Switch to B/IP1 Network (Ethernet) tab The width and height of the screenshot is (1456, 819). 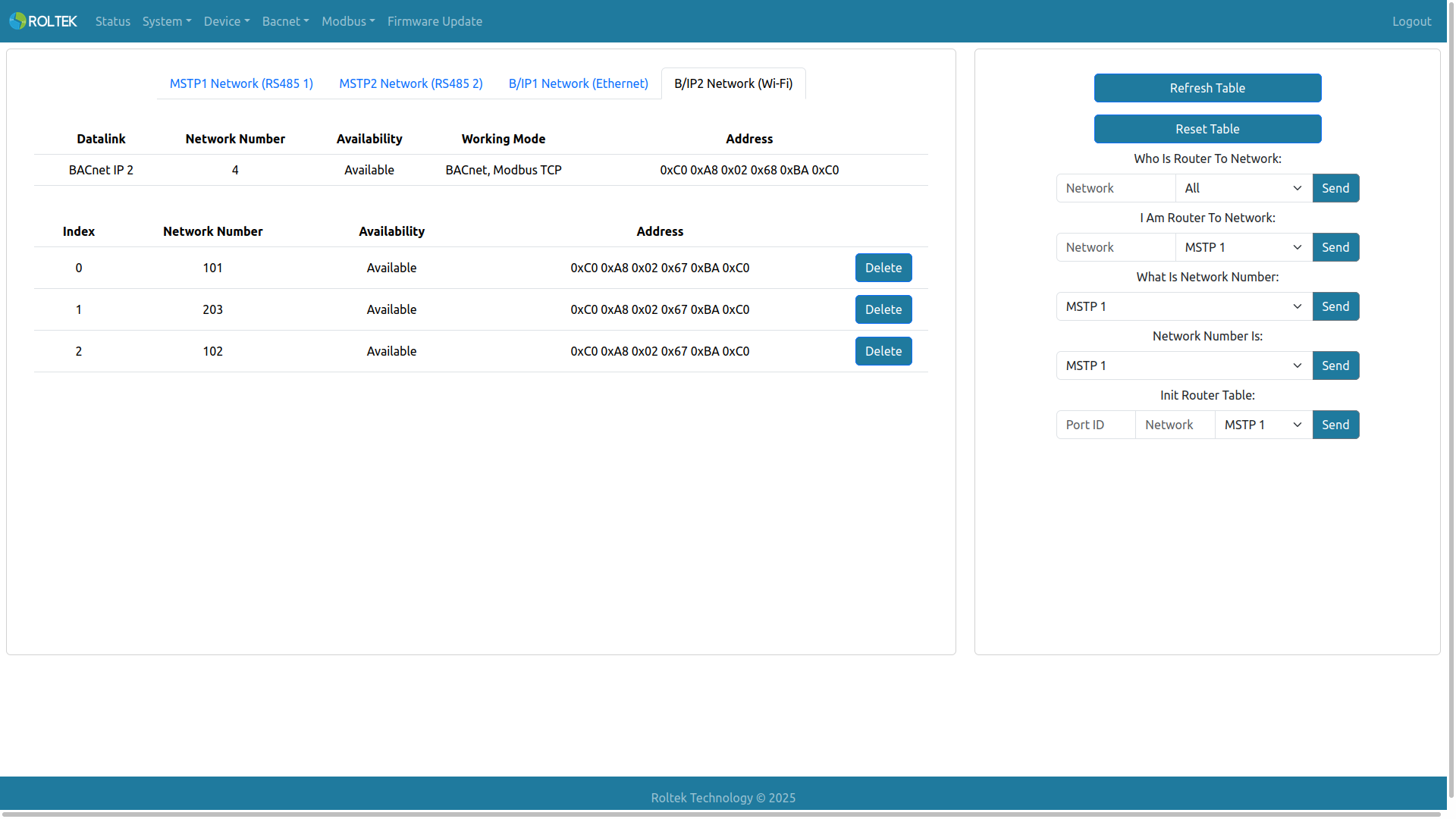(579, 83)
